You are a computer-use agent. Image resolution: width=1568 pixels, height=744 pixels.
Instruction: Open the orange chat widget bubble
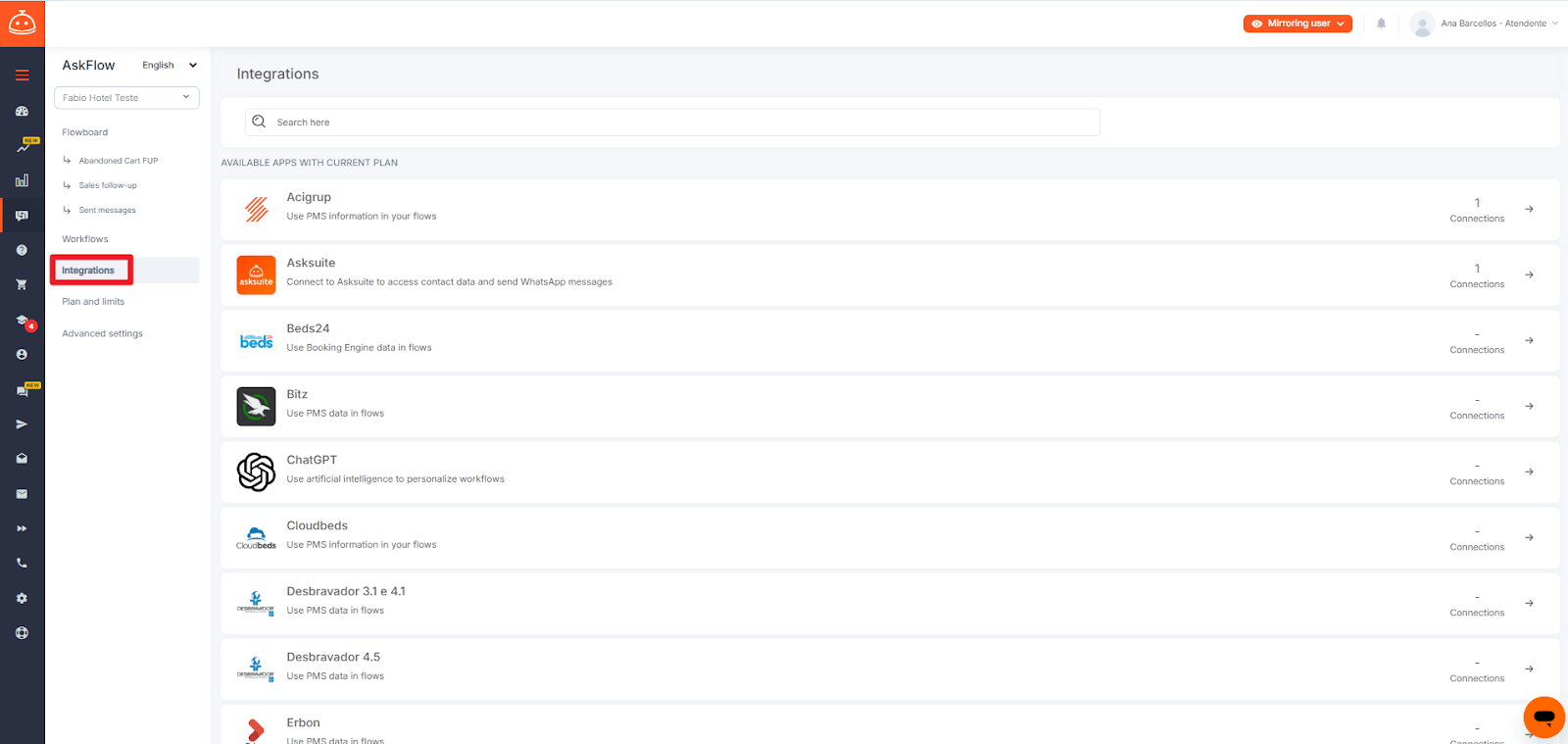(1543, 718)
